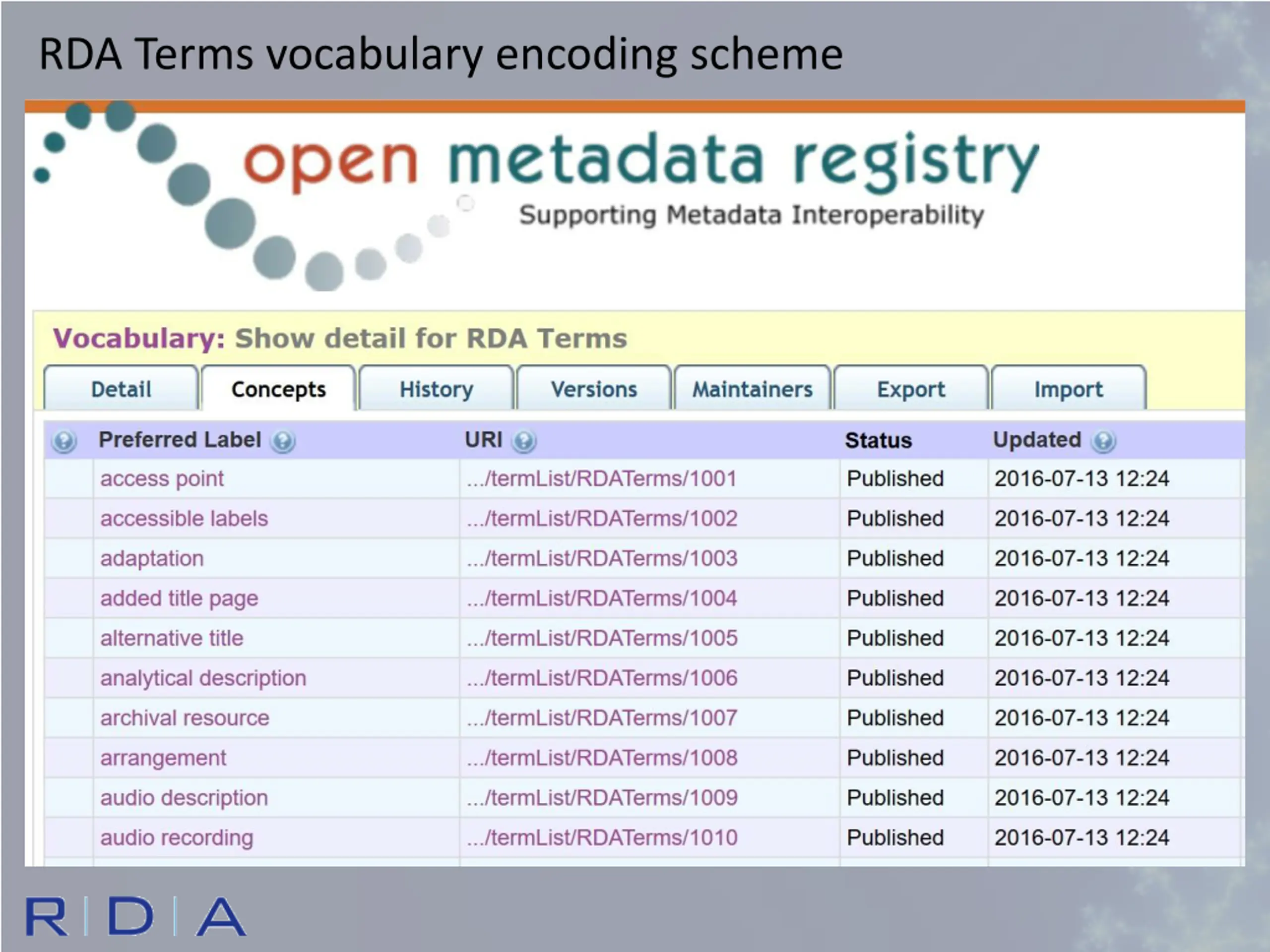
Task: Click the Status column header
Action: click(x=879, y=441)
